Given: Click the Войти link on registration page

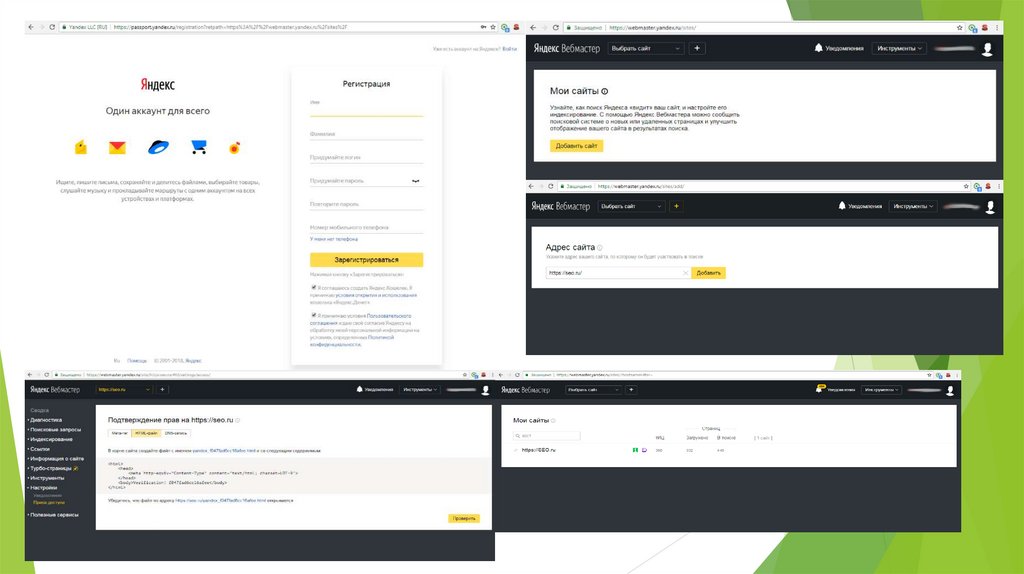Looking at the screenshot, I should tap(509, 49).
